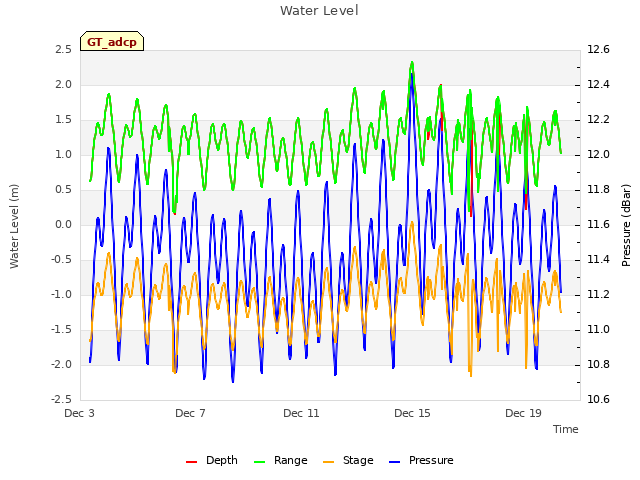Screen dimensions: 640x480
Task: Click the Dec 11 date tick label
Action: click(301, 413)
